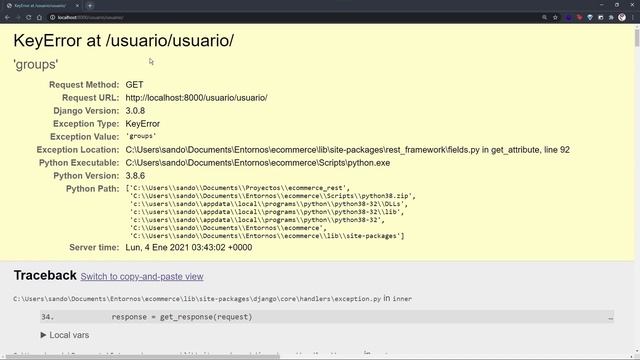Reload the current page
Viewport: 640px width, 360px height.
pos(29,18)
